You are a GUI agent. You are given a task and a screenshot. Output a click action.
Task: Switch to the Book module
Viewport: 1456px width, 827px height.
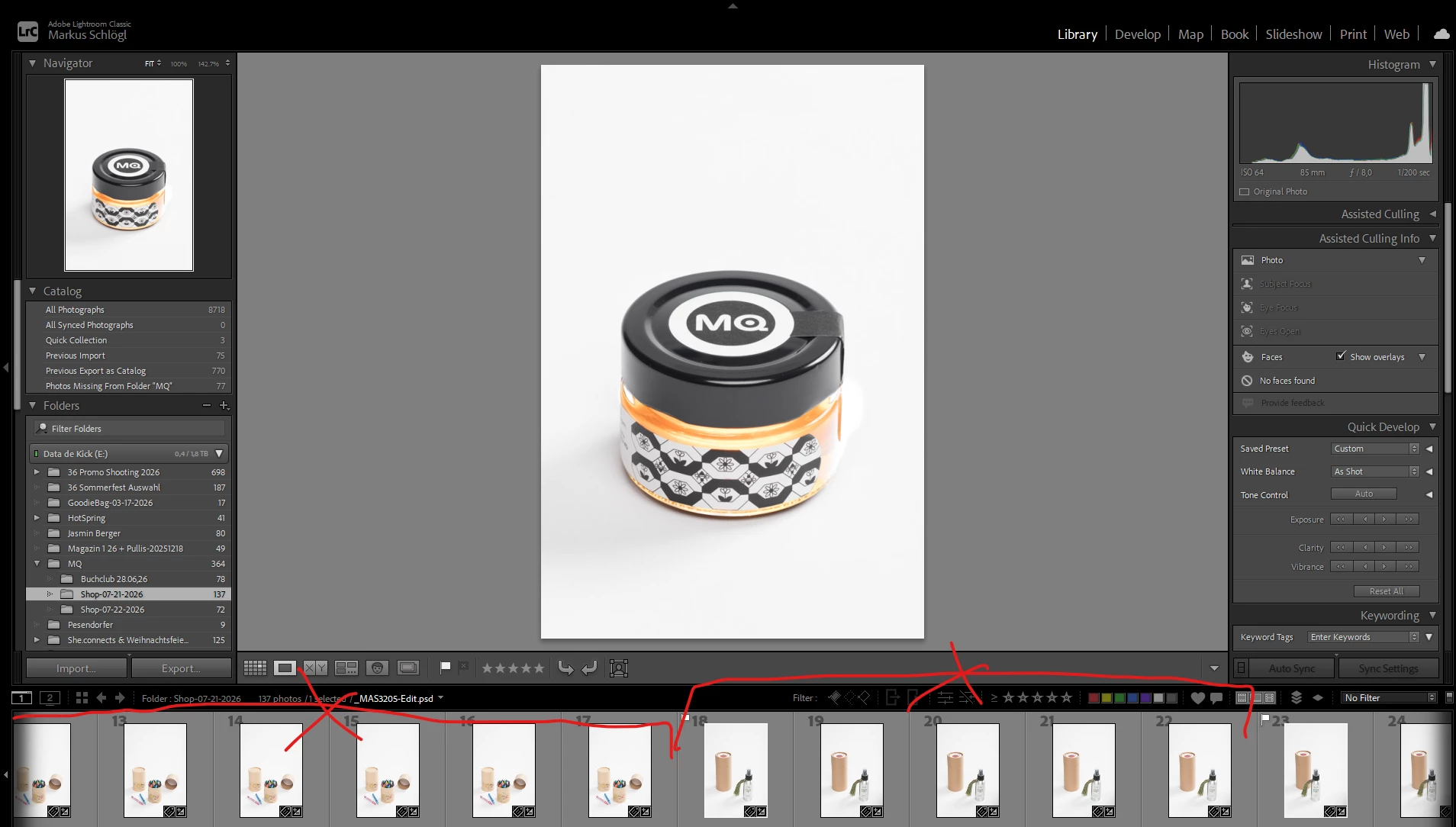pos(1234,34)
